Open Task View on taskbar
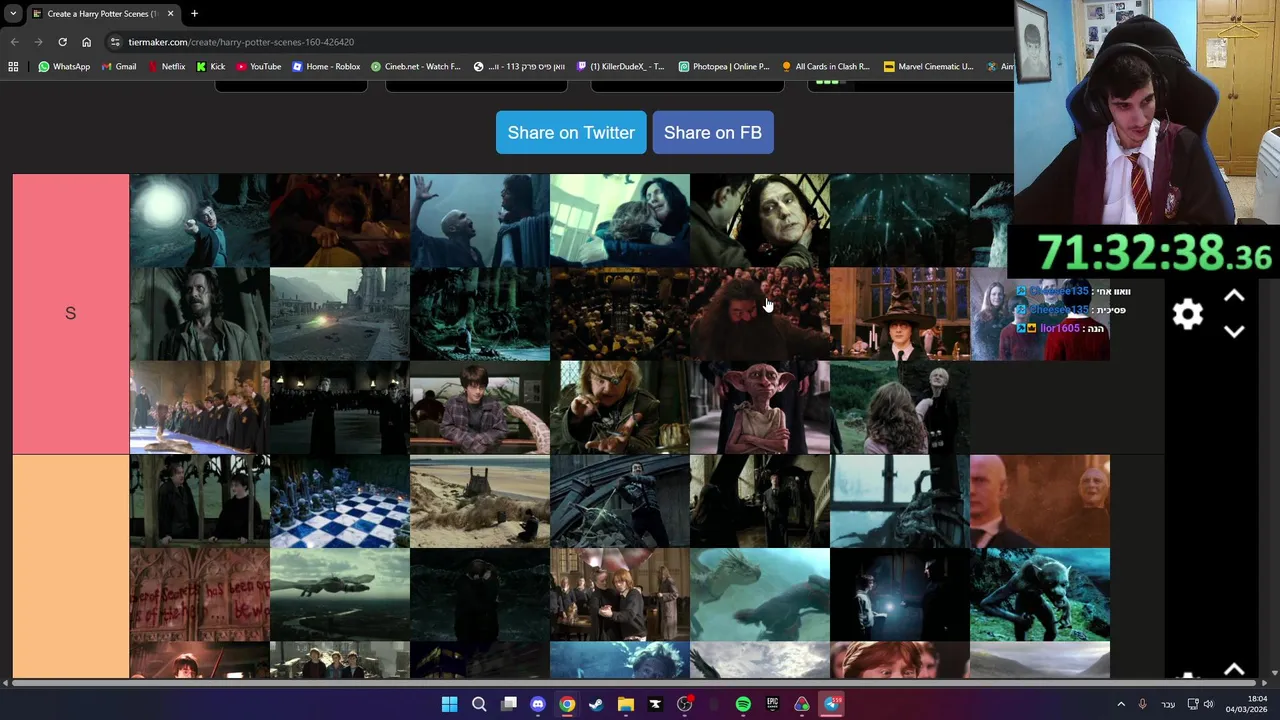 coord(508,704)
